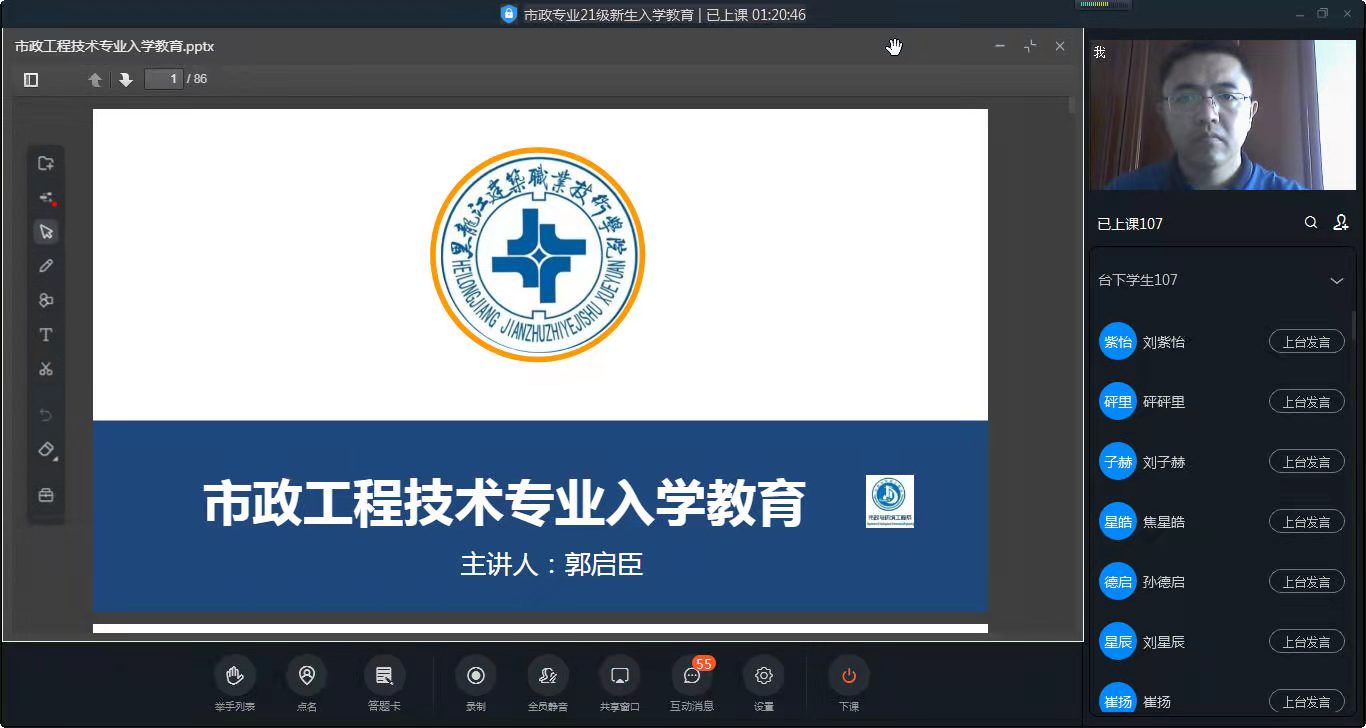The width and height of the screenshot is (1366, 728).
Task: Open the roll call (点名) feature
Action: (306, 684)
